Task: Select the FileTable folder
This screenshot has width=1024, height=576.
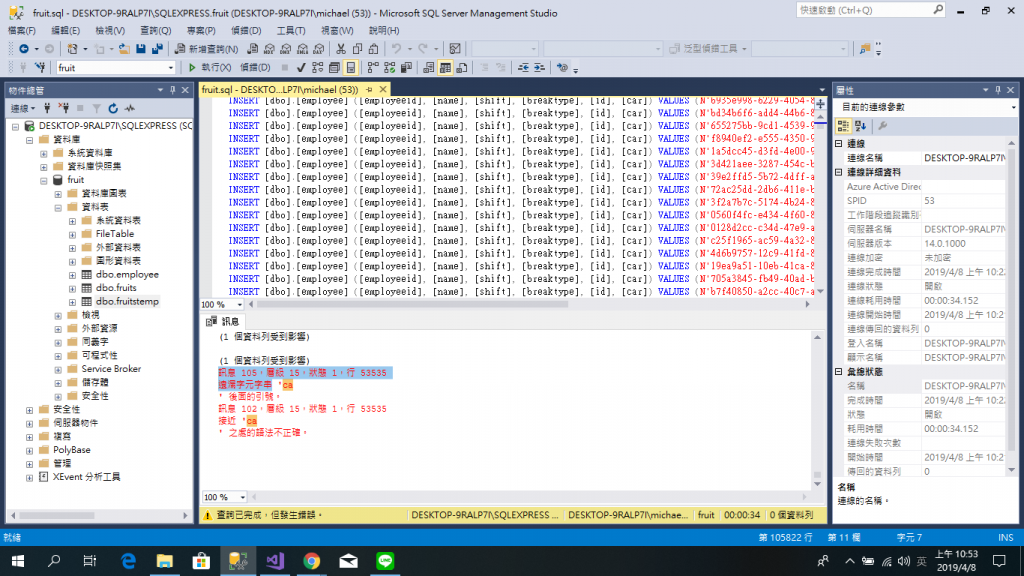Action: pos(114,234)
